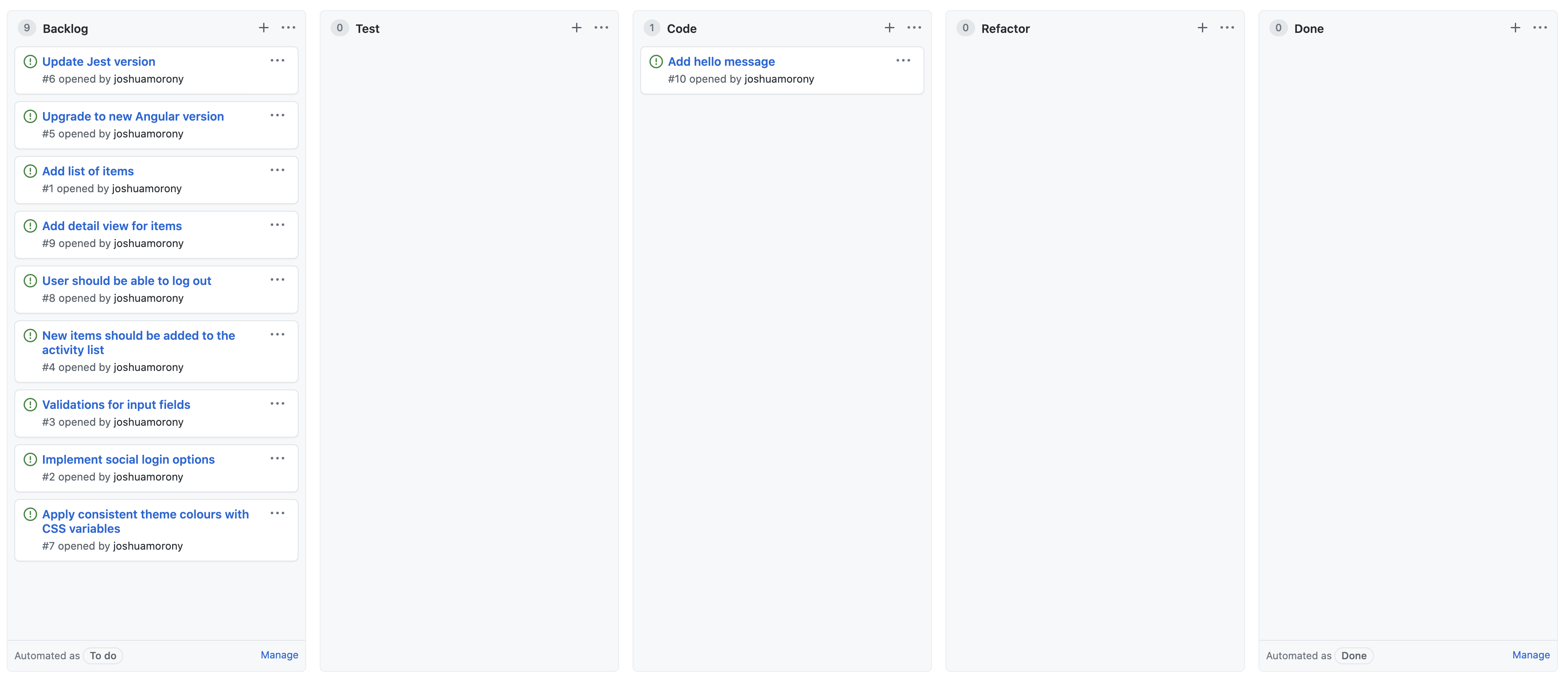1568x682 pixels.
Task: Open Code column options menu
Action: click(x=914, y=28)
